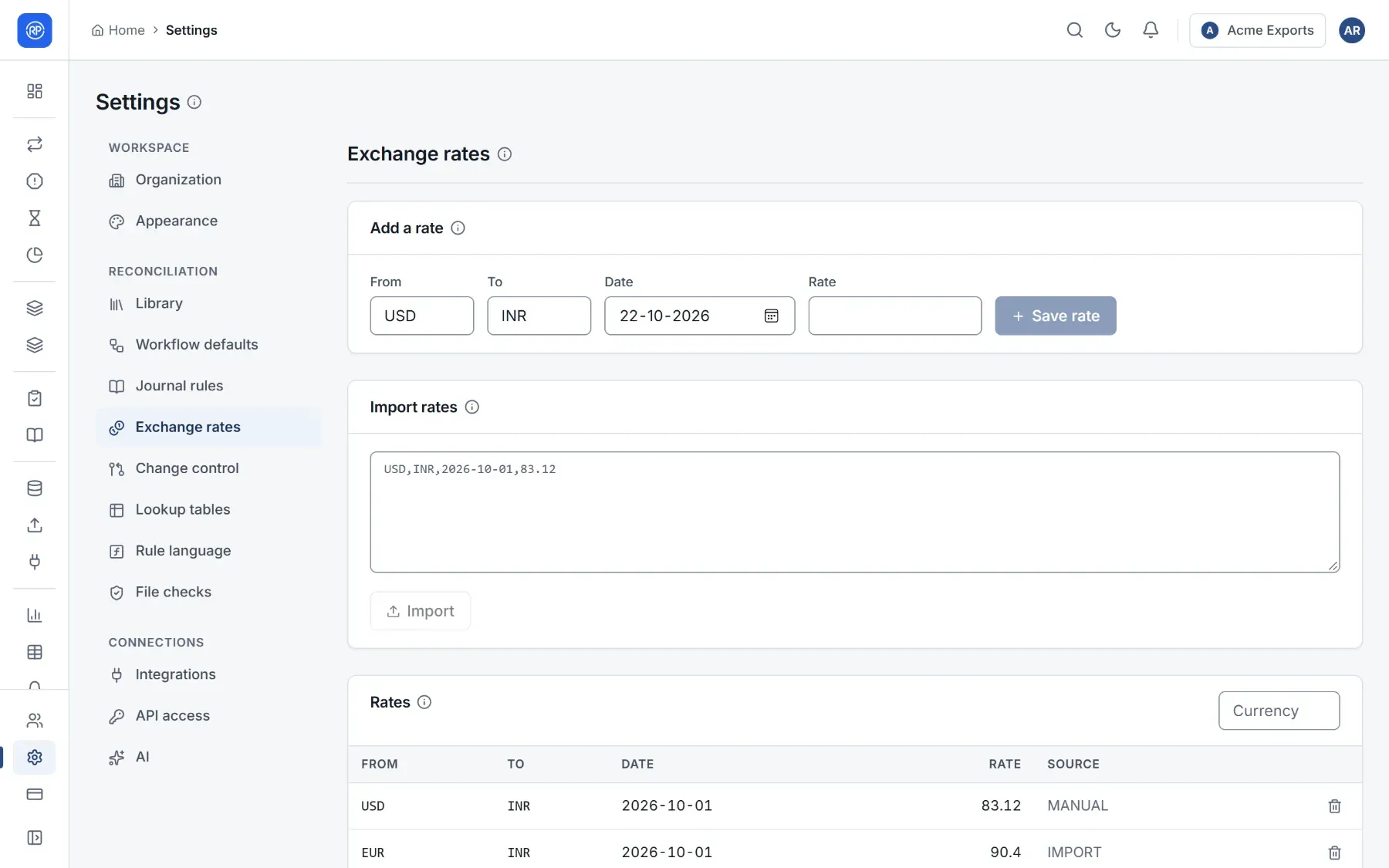Click the Import rates text area
The image size is (1389, 868).
click(x=855, y=512)
